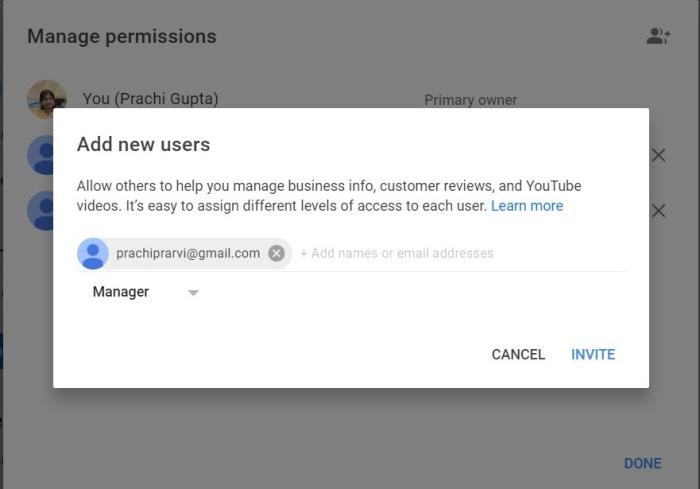Click the Add new users title
Image resolution: width=700 pixels, height=489 pixels.
click(143, 144)
